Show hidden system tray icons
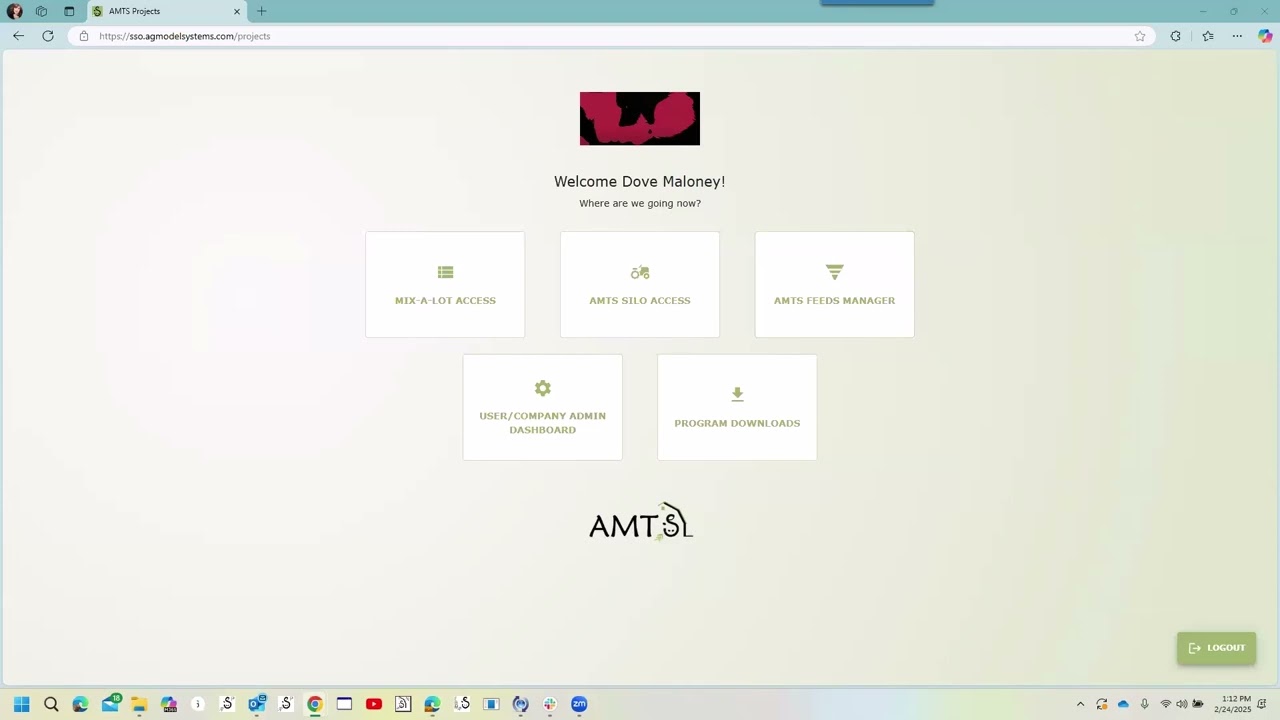 pos(1080,704)
